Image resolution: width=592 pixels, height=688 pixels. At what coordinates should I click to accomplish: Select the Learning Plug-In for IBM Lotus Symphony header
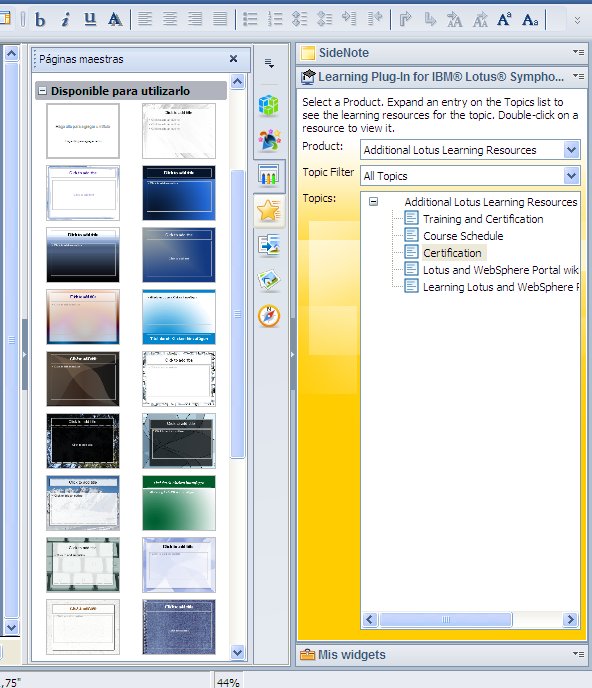point(441,77)
